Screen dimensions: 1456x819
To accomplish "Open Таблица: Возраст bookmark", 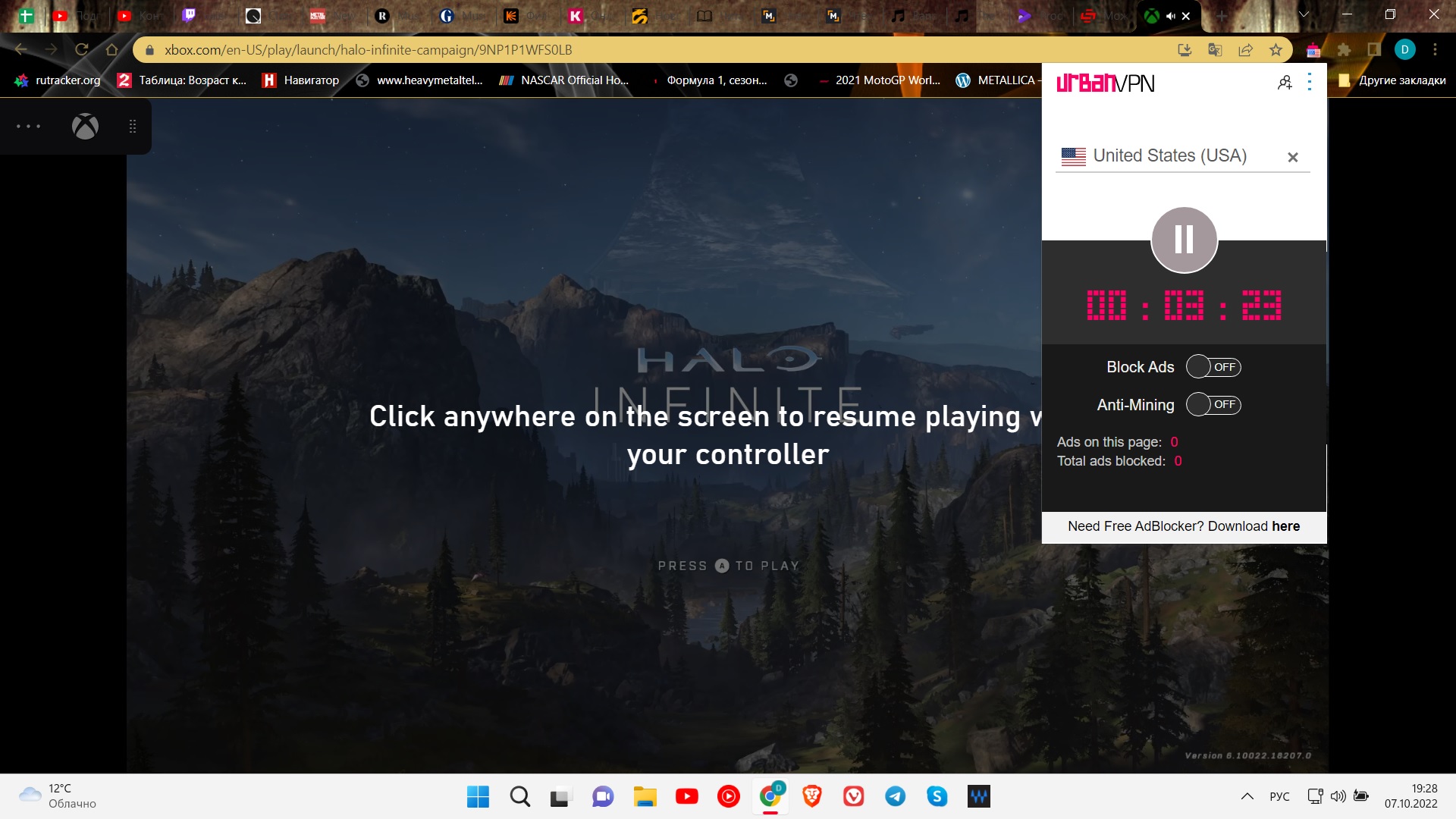I will (x=182, y=80).
